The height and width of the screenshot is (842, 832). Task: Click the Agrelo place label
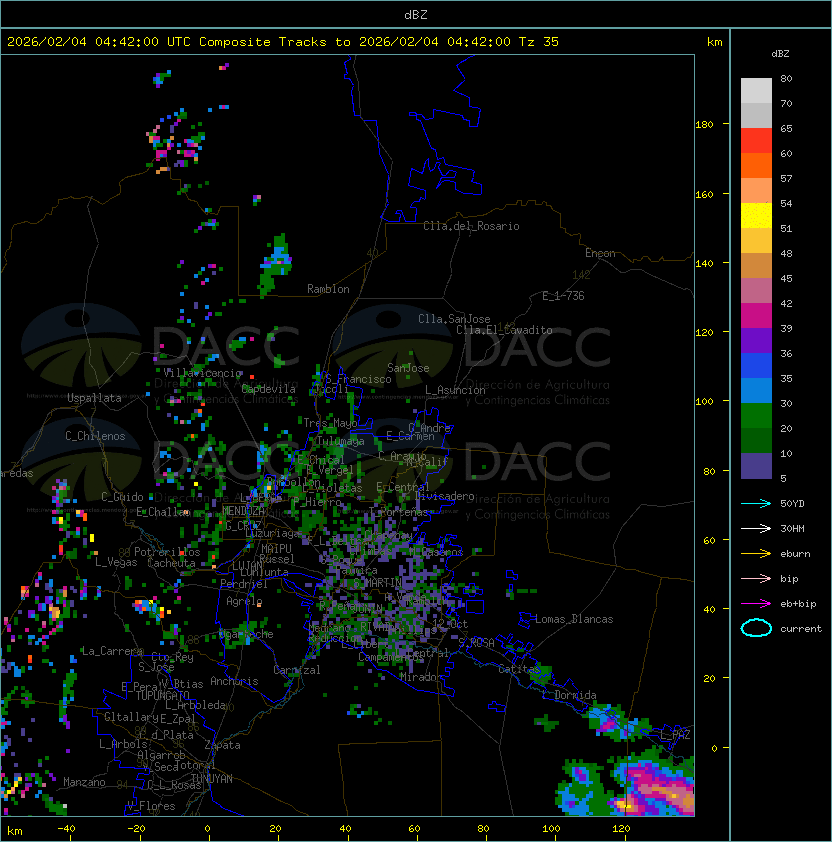click(x=244, y=601)
